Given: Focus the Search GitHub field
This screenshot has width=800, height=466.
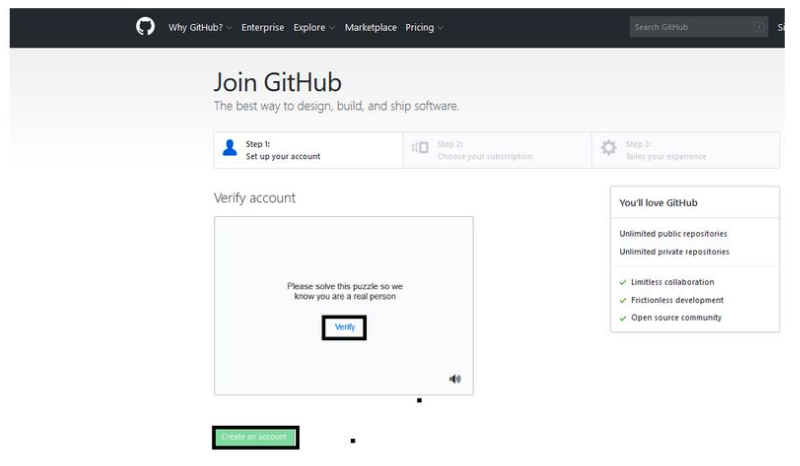Looking at the screenshot, I should click(x=698, y=27).
